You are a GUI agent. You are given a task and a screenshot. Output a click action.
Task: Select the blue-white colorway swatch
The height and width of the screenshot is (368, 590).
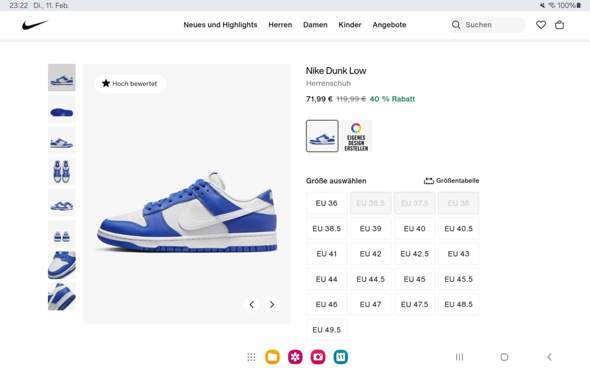322,136
